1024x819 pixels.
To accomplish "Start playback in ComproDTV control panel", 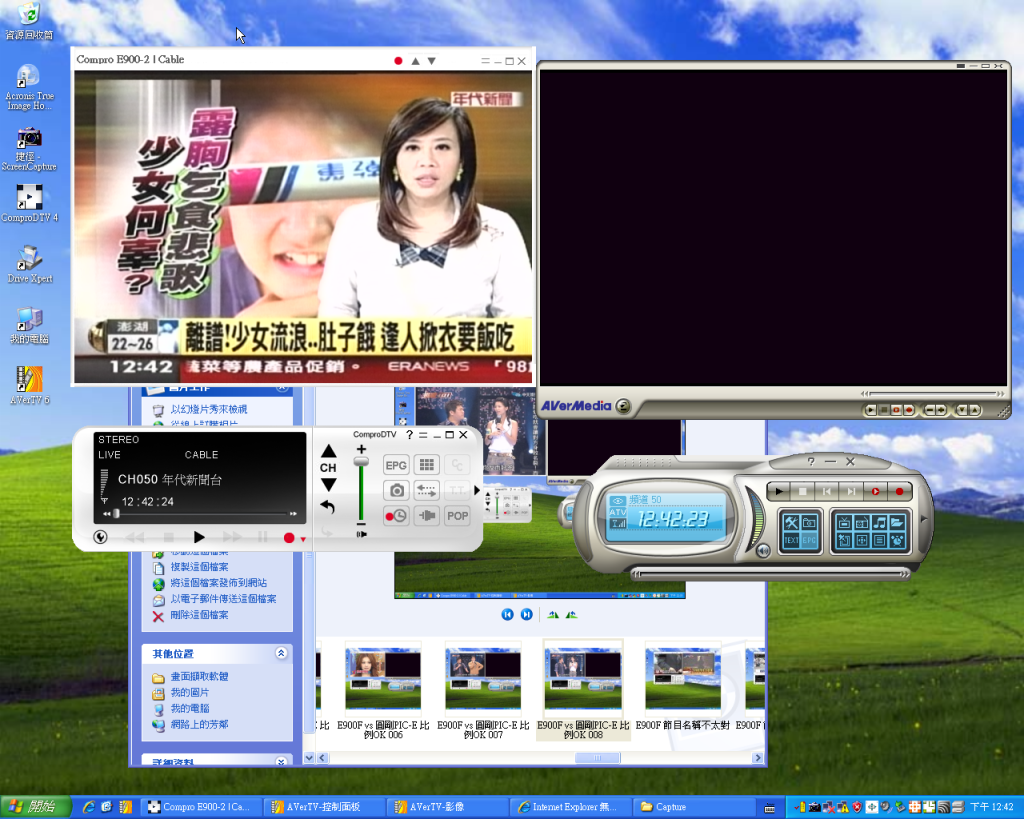I will pos(199,537).
